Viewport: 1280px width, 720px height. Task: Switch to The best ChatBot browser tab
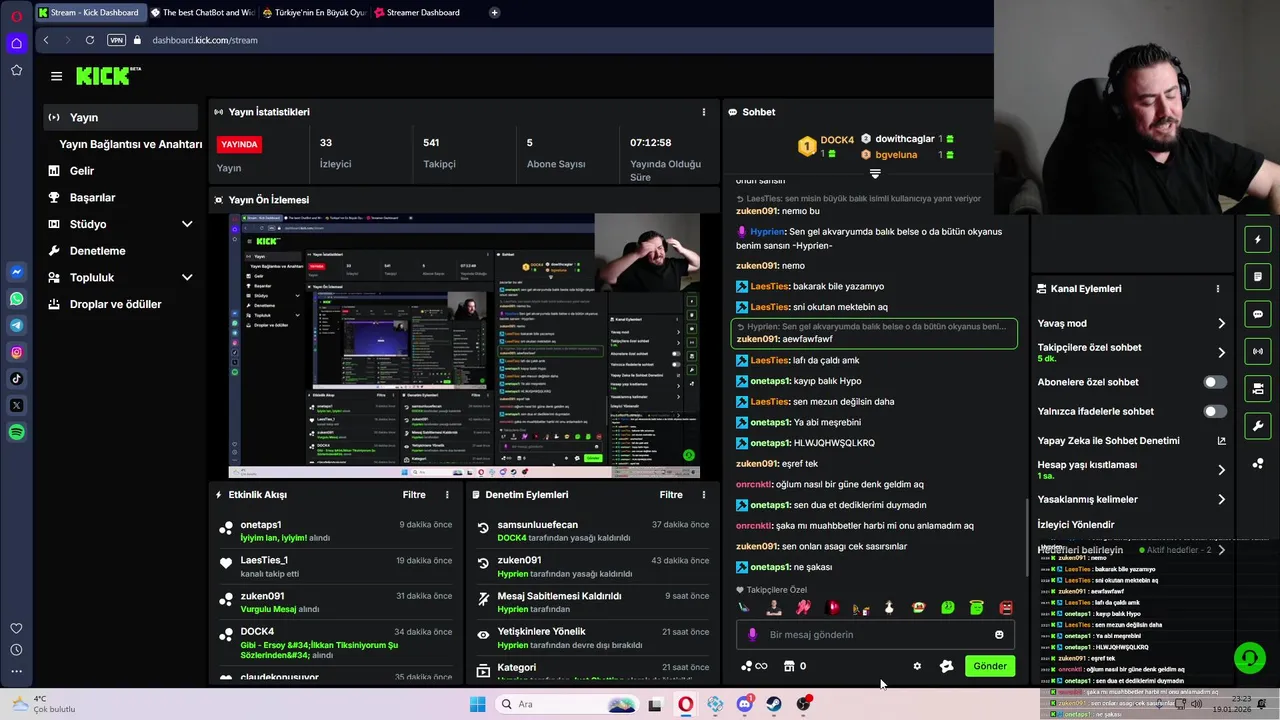pyautogui.click(x=203, y=13)
